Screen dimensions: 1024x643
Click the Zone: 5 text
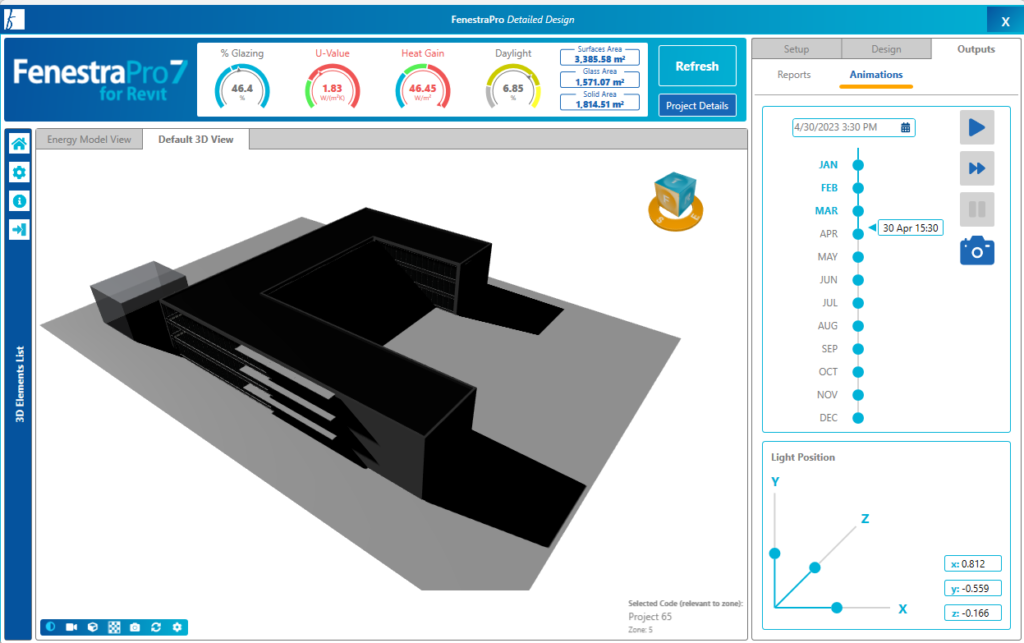(x=640, y=630)
